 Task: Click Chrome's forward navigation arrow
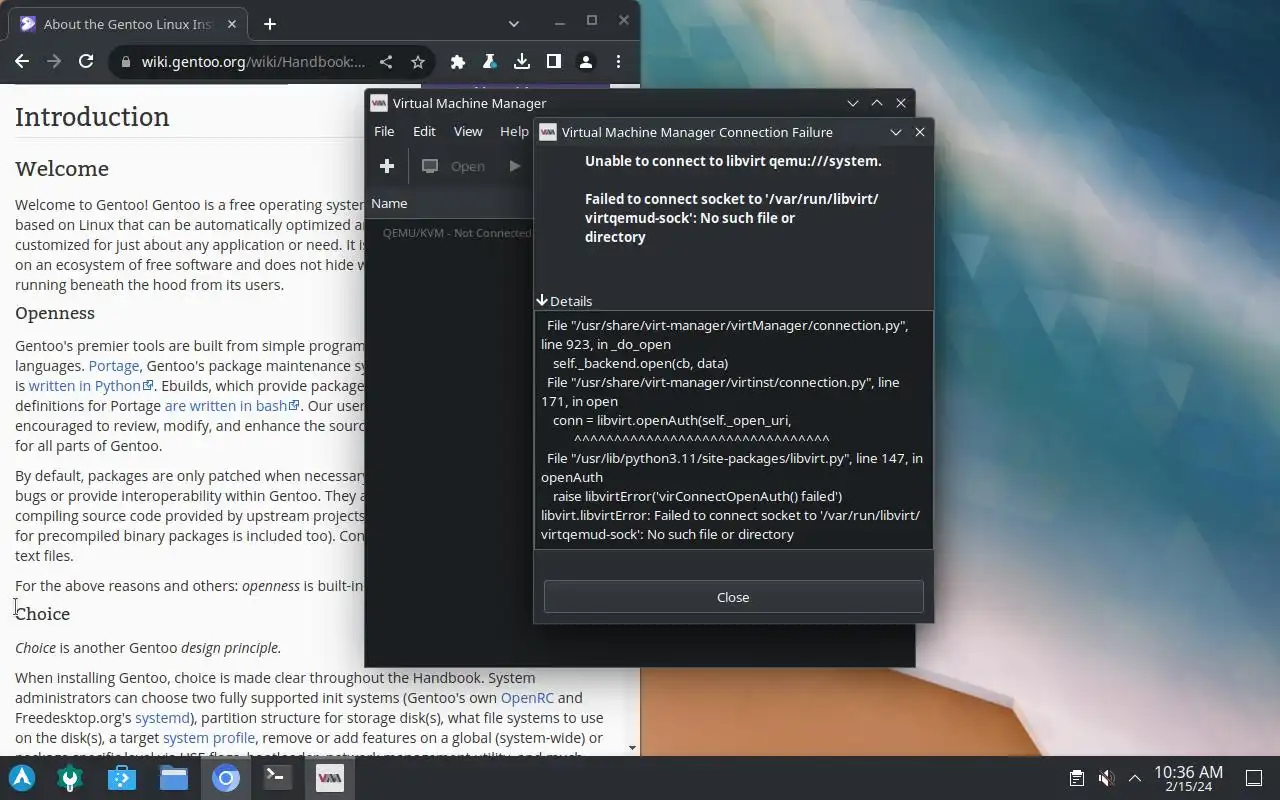click(54, 61)
